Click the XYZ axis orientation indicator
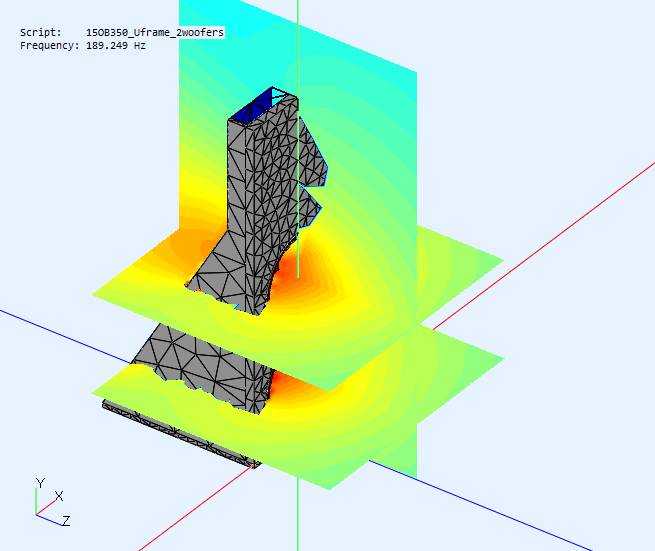The width and height of the screenshot is (655, 551). 52,503
